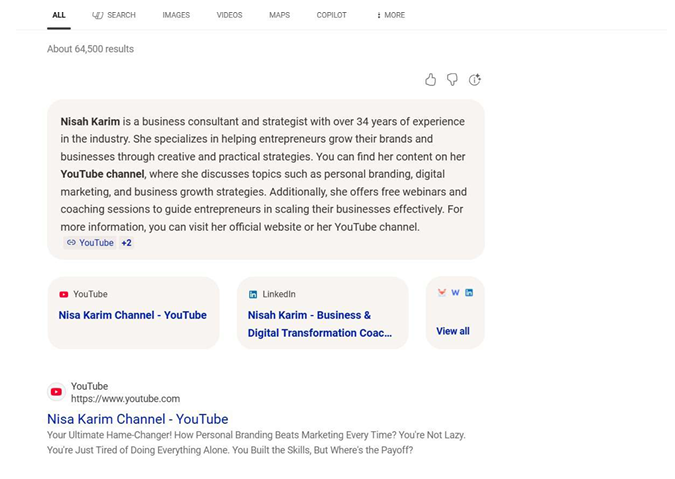Click the About 64,500 results text

90,49
